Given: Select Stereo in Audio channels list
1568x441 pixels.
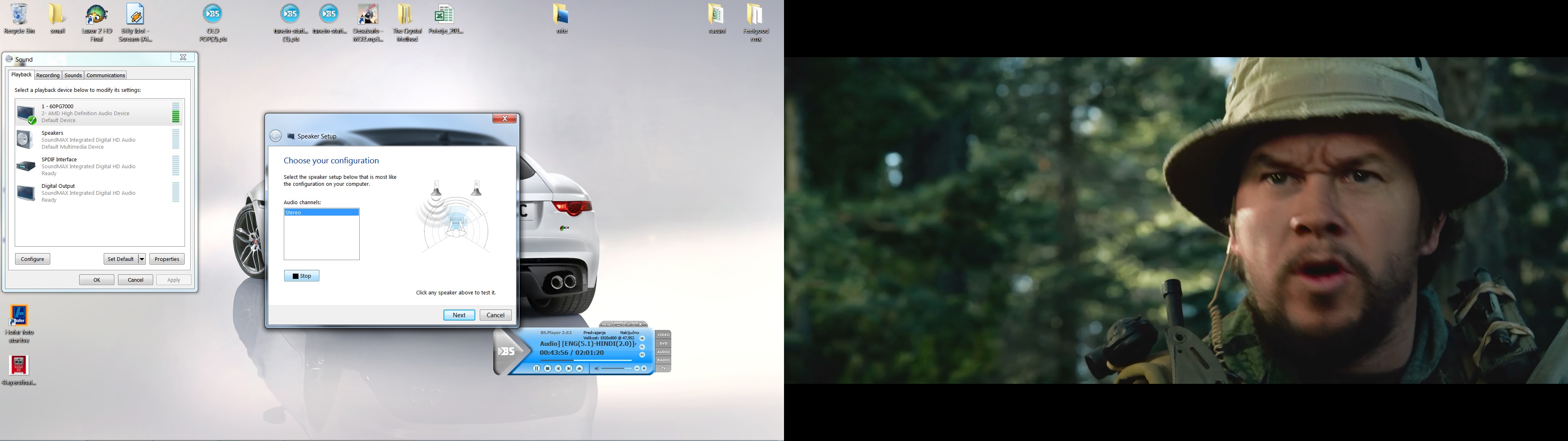Looking at the screenshot, I should (321, 213).
